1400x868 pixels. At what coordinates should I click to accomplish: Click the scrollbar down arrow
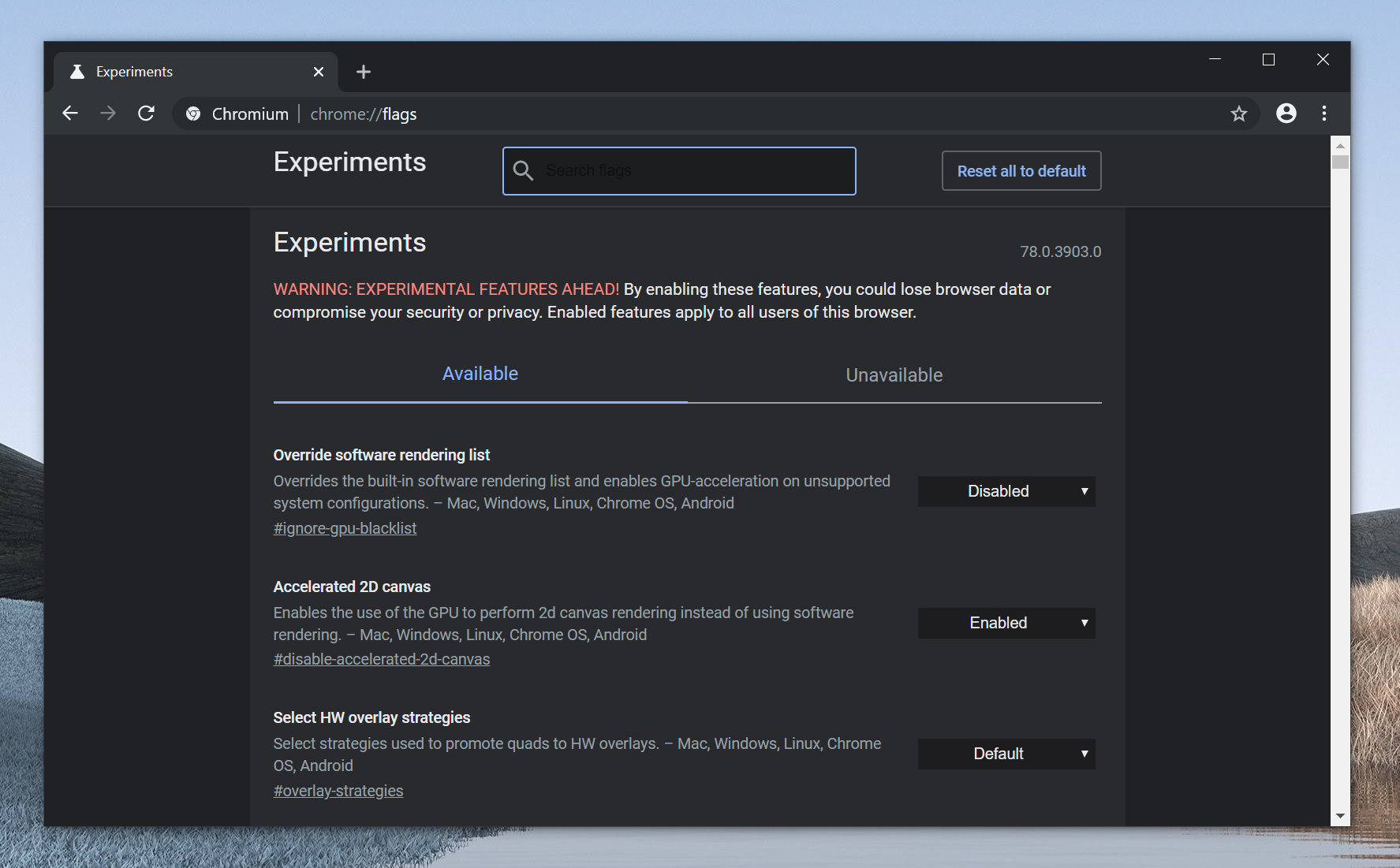pyautogui.click(x=1339, y=817)
